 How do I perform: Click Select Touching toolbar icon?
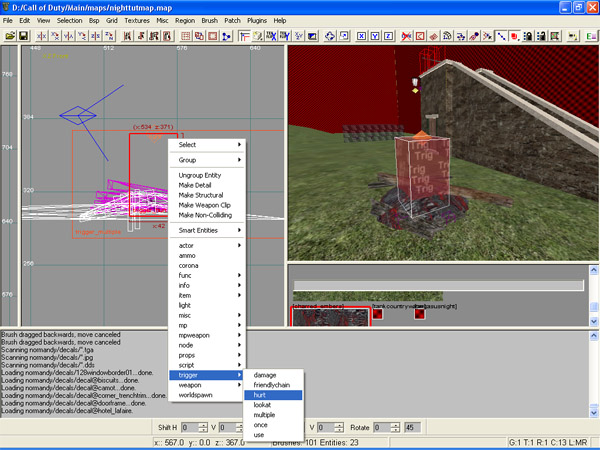click(140, 36)
